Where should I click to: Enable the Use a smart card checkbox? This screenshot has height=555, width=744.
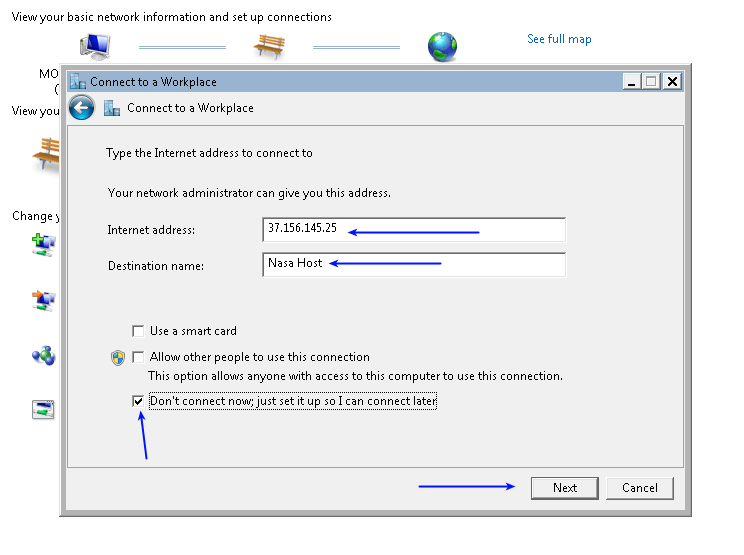tap(138, 331)
